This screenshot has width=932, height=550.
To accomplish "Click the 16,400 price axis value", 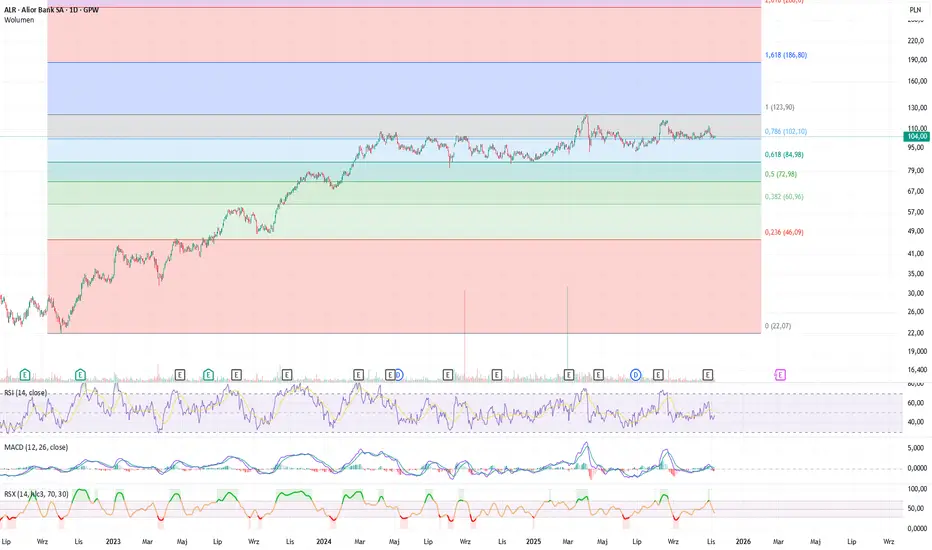I will point(917,369).
